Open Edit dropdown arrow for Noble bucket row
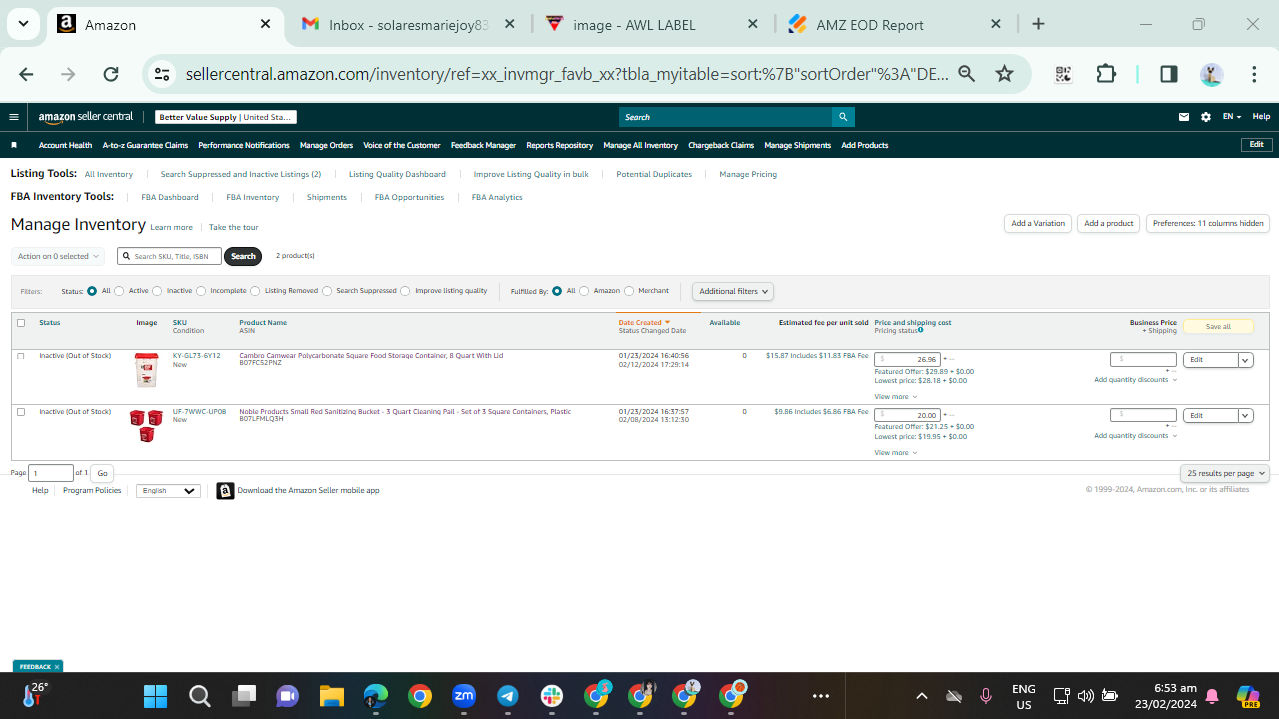 tap(1246, 415)
